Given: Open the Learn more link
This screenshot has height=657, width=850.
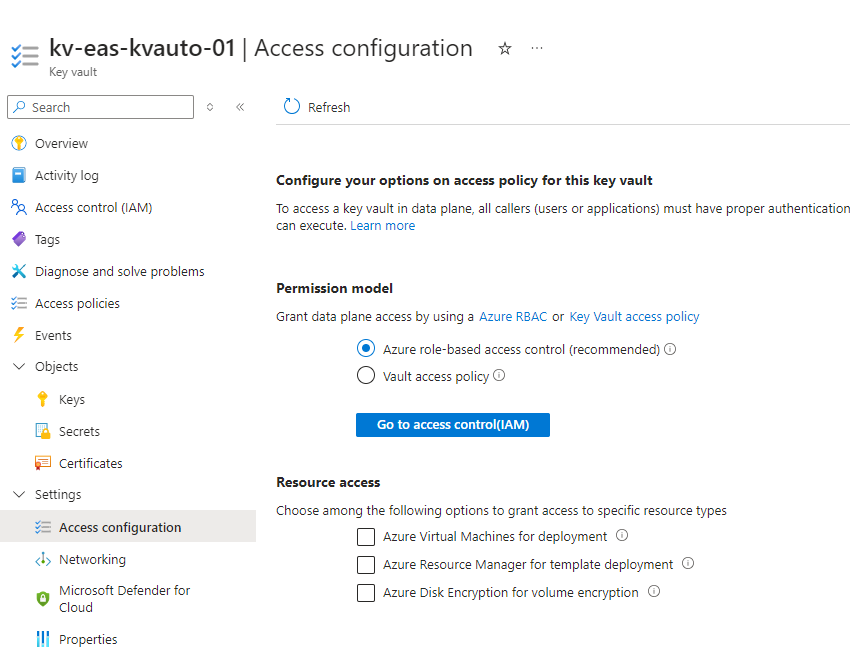Looking at the screenshot, I should (383, 225).
